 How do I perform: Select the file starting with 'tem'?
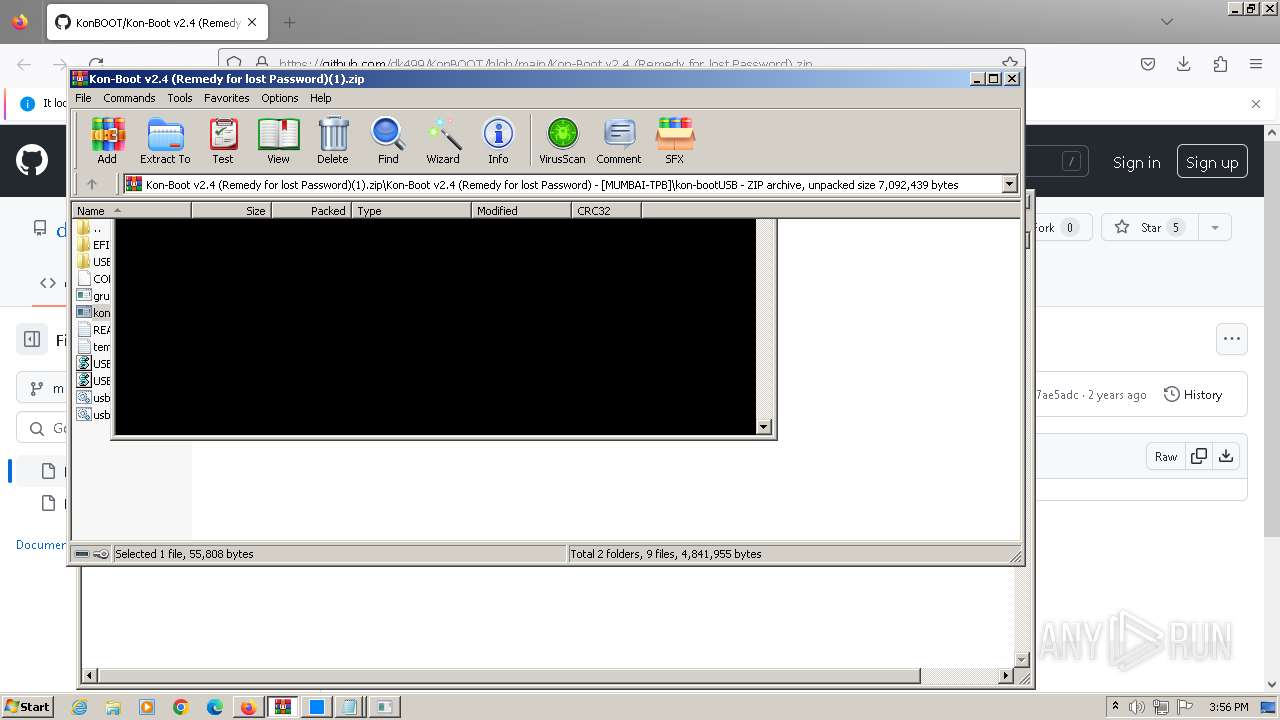point(92,347)
